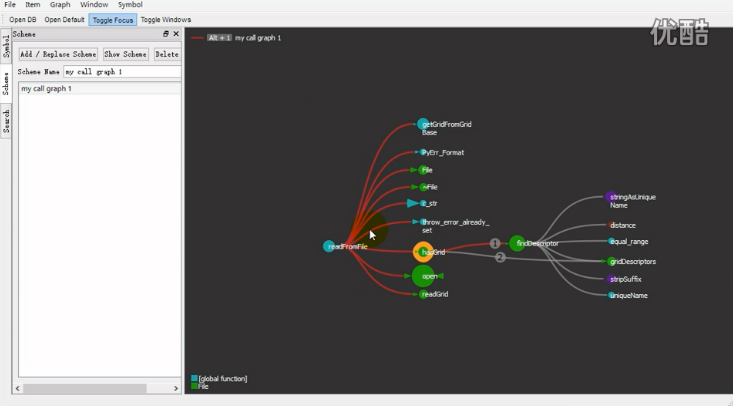Image resolution: width=733 pixels, height=406 pixels.
Task: Click edge marker number 2
Action: pos(500,257)
